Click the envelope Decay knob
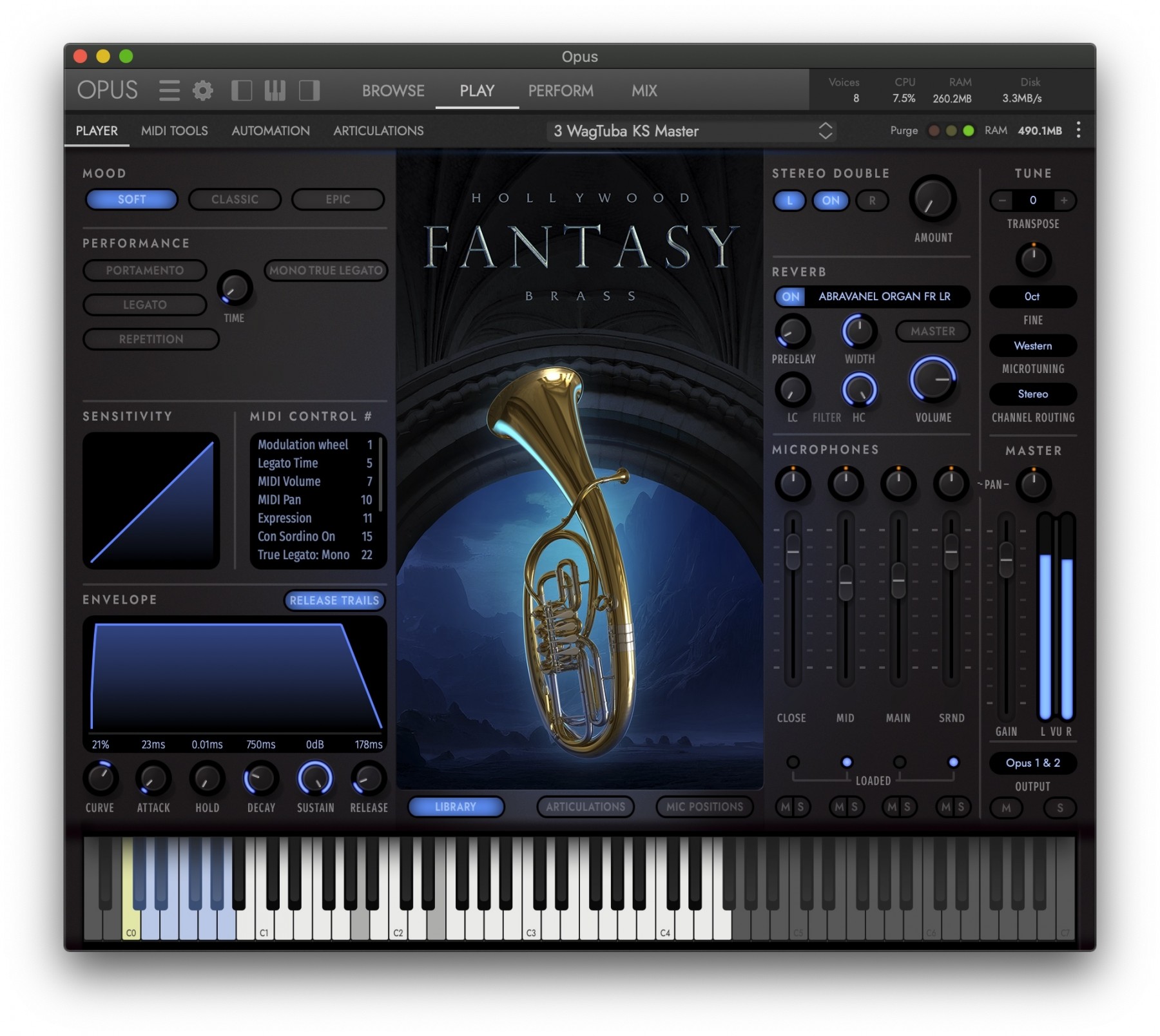This screenshot has height=1036, width=1160. 260,778
